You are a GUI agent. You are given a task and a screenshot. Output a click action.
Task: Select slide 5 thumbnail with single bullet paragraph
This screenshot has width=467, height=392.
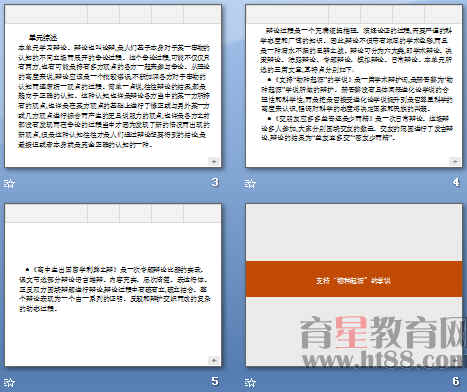pyautogui.click(x=113, y=285)
